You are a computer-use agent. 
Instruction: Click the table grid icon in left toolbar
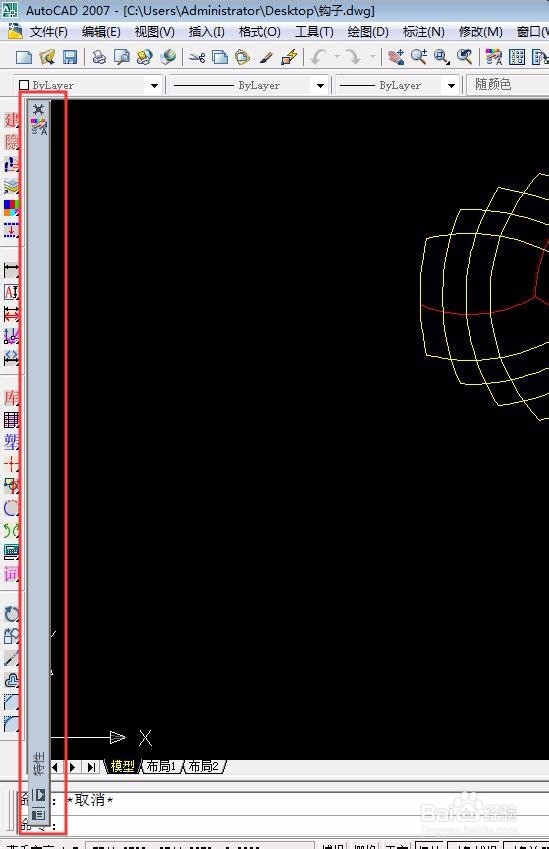point(11,420)
